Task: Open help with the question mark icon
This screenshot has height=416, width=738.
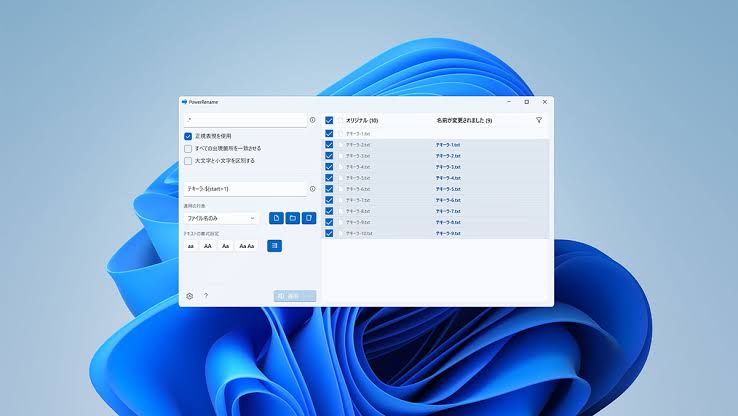Action: [x=206, y=296]
